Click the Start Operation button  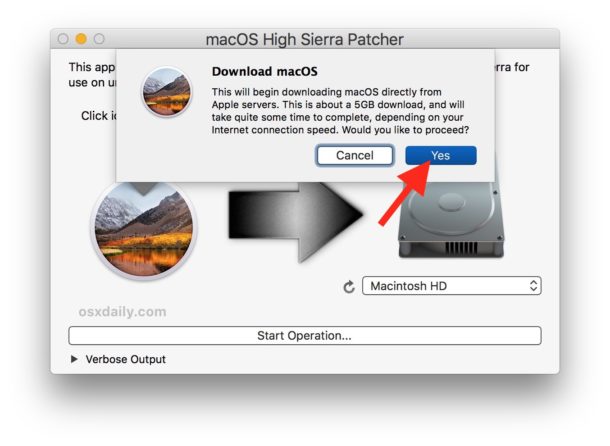[305, 335]
